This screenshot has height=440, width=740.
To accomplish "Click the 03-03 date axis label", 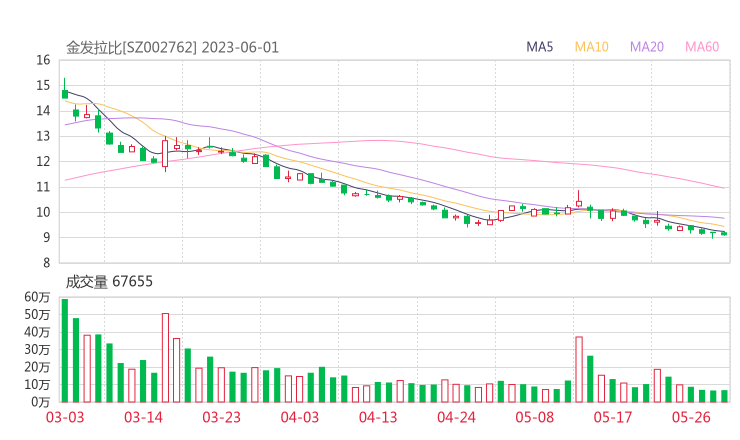I will (65, 417).
